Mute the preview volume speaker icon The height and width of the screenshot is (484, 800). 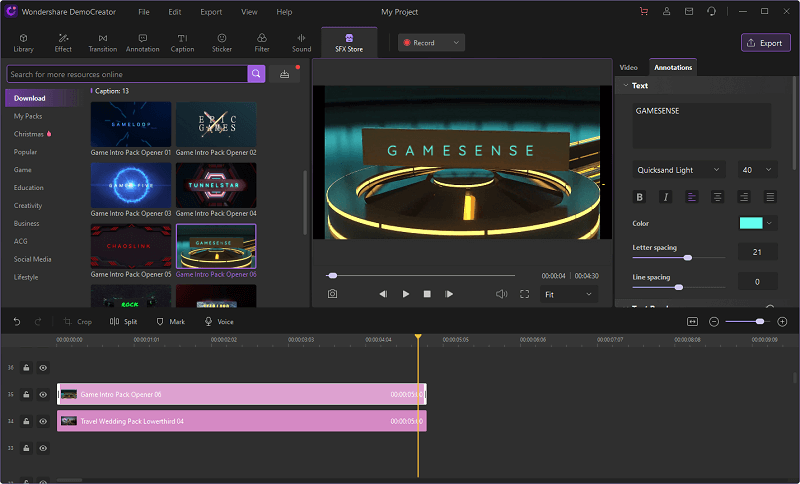[502, 294]
